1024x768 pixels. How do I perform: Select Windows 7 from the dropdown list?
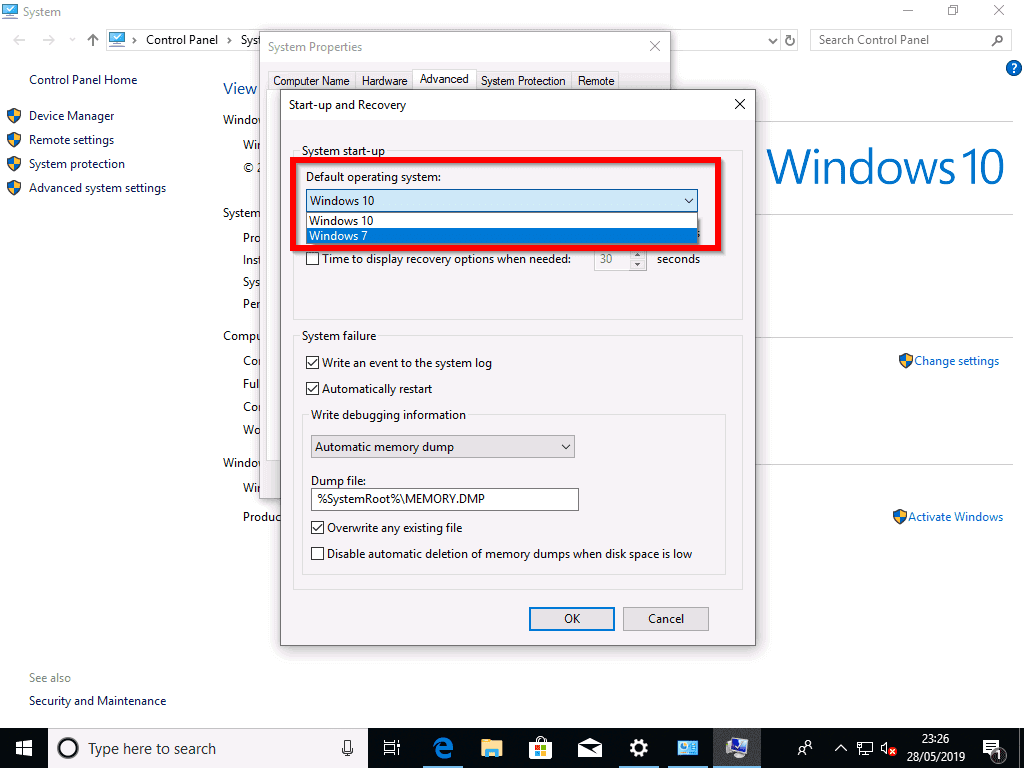coord(502,236)
